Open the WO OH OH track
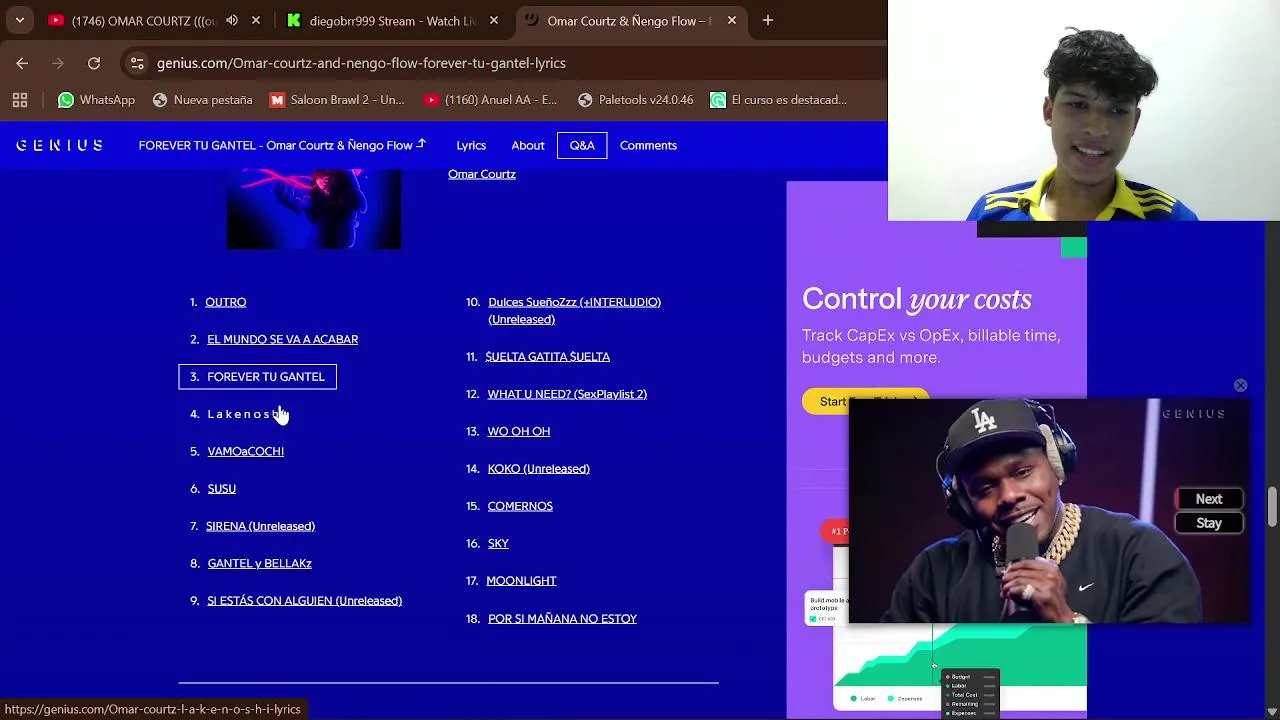Screen dimensions: 1280x720 click(518, 431)
